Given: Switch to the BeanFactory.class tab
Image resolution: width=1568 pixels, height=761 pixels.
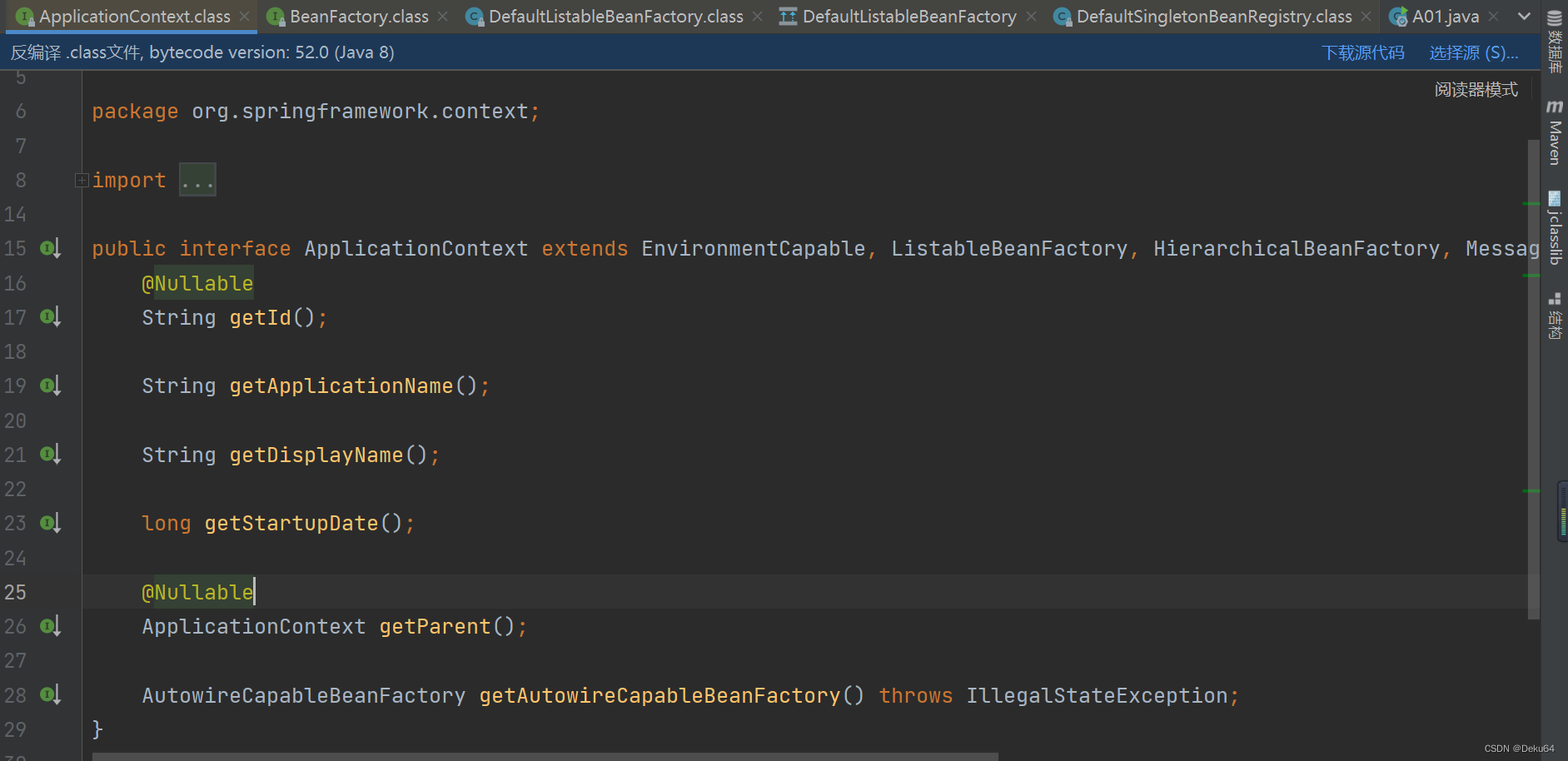Looking at the screenshot, I should [x=356, y=16].
